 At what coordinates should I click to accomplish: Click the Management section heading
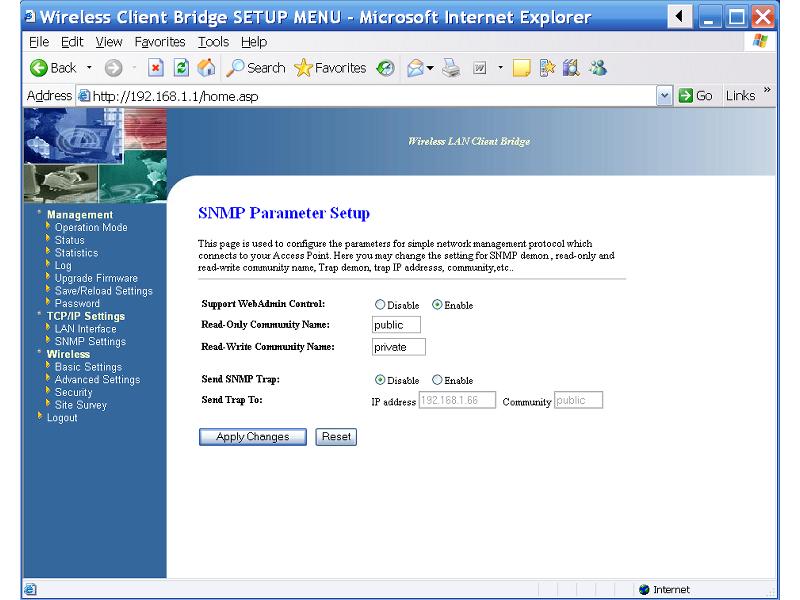coord(80,215)
